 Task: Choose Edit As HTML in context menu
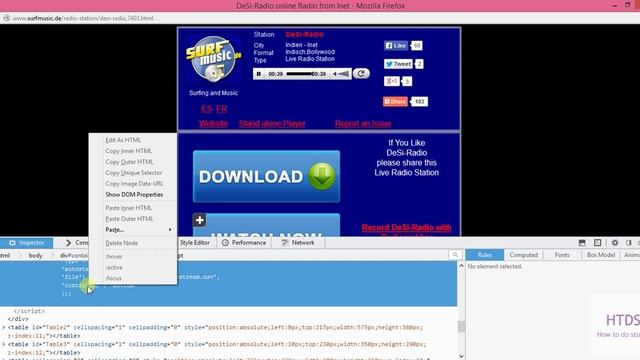[x=133, y=140]
